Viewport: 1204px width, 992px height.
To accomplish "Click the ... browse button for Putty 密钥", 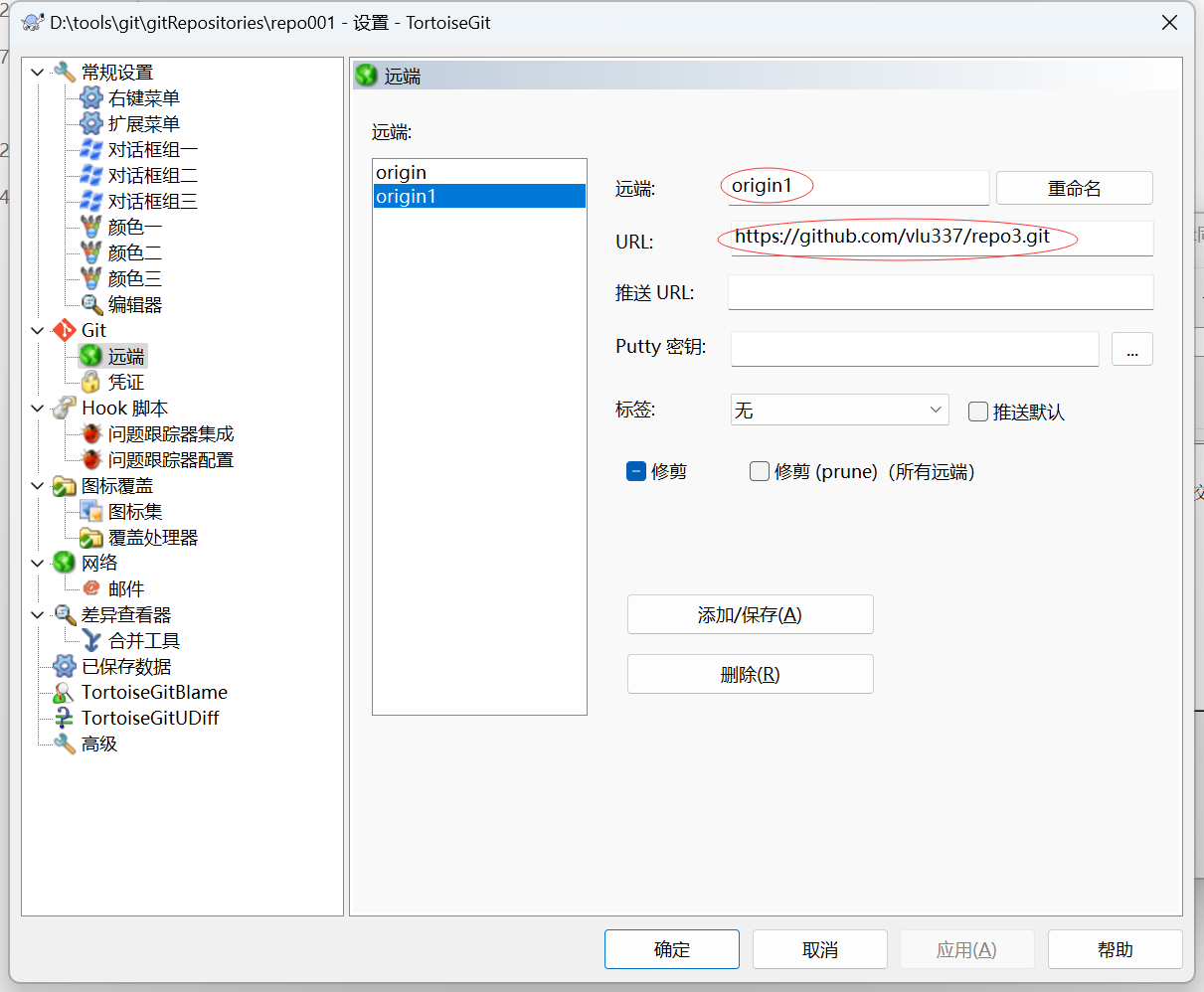I will tap(1131, 349).
